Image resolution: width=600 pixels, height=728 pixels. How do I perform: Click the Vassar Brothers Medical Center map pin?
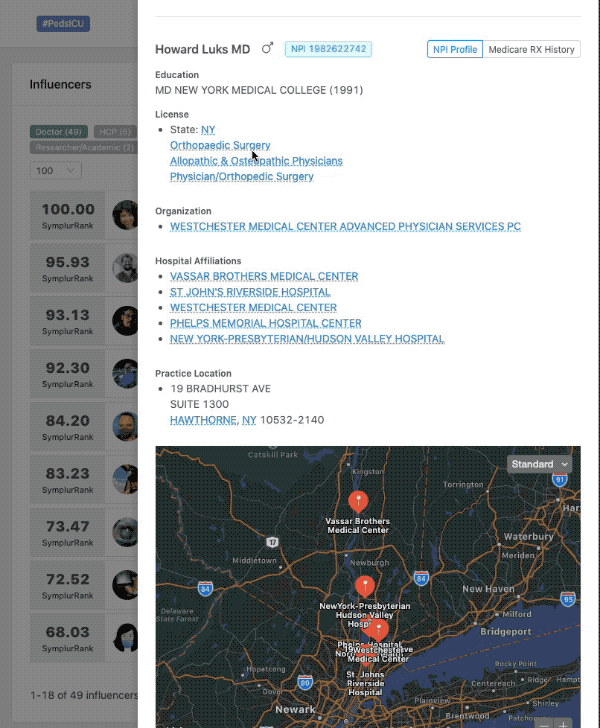pyautogui.click(x=358, y=501)
